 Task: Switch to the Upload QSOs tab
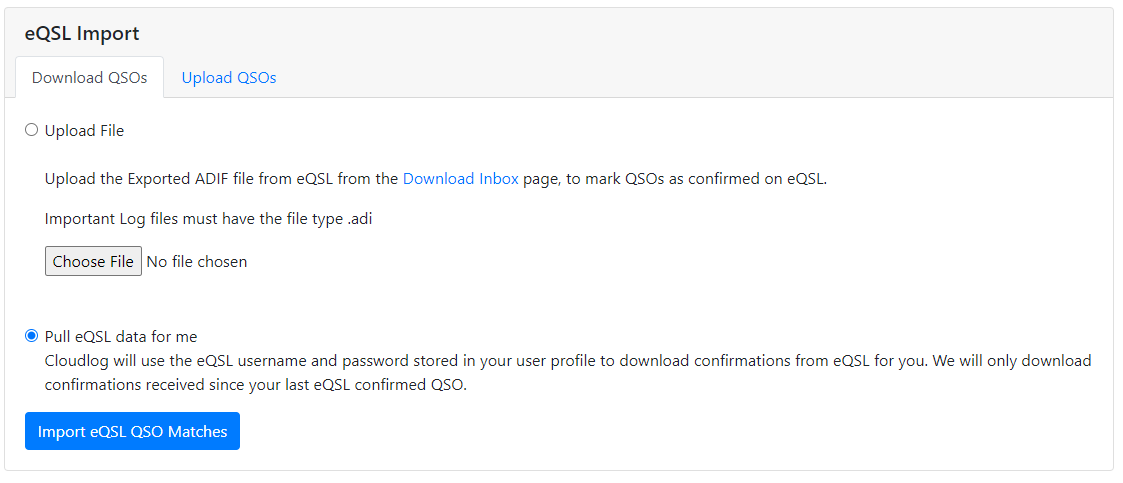(x=229, y=78)
